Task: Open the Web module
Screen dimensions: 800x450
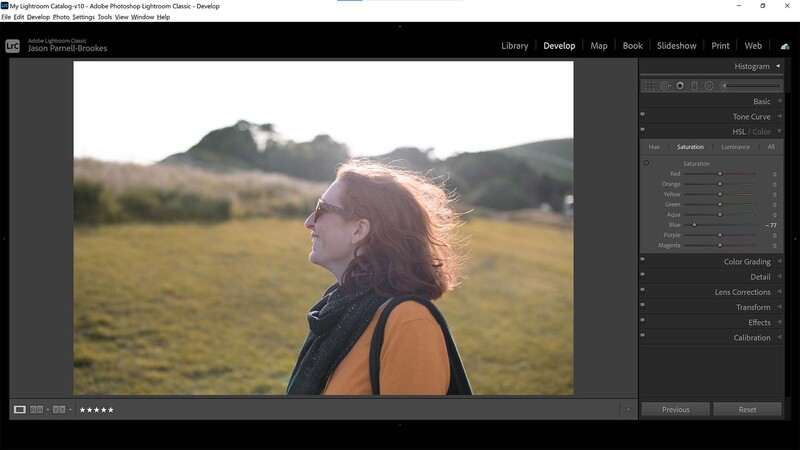Action: 753,46
